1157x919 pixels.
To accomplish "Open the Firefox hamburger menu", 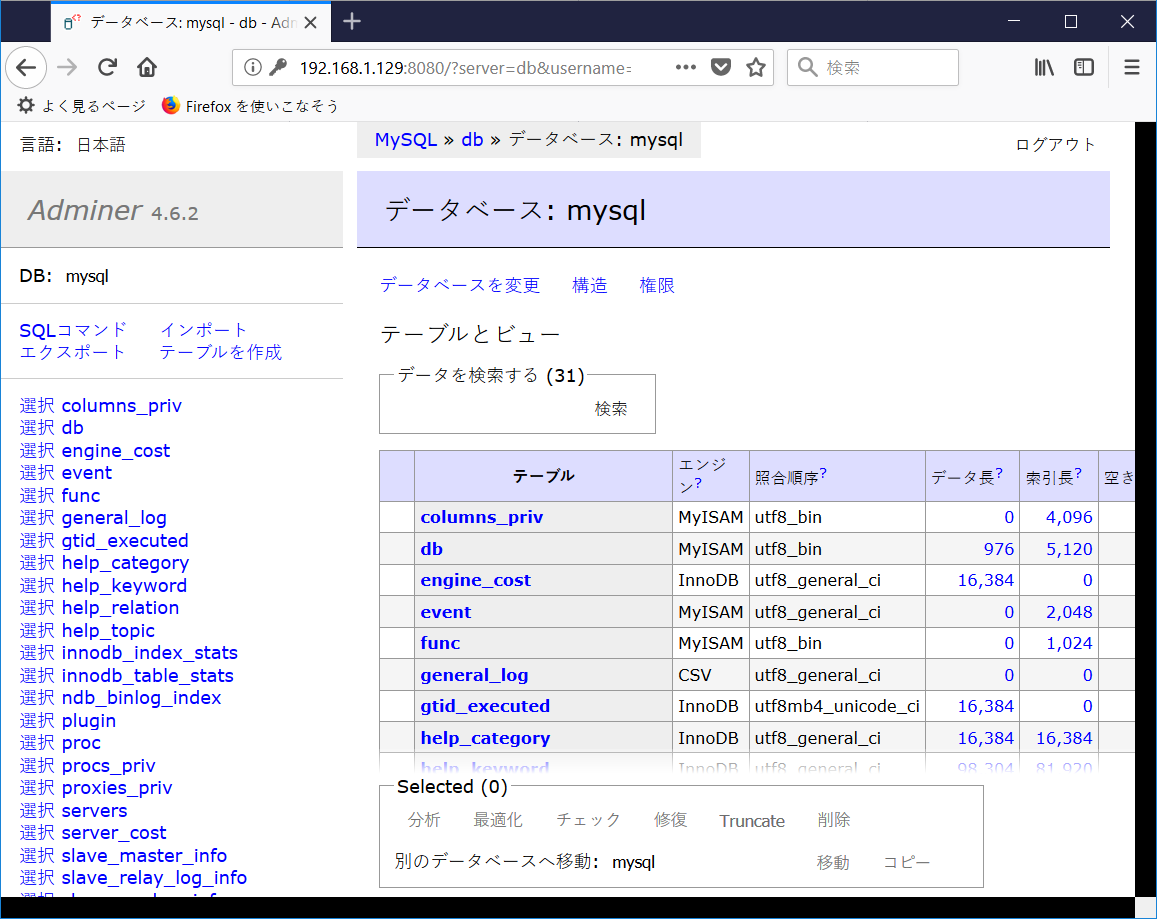I will [x=1131, y=67].
